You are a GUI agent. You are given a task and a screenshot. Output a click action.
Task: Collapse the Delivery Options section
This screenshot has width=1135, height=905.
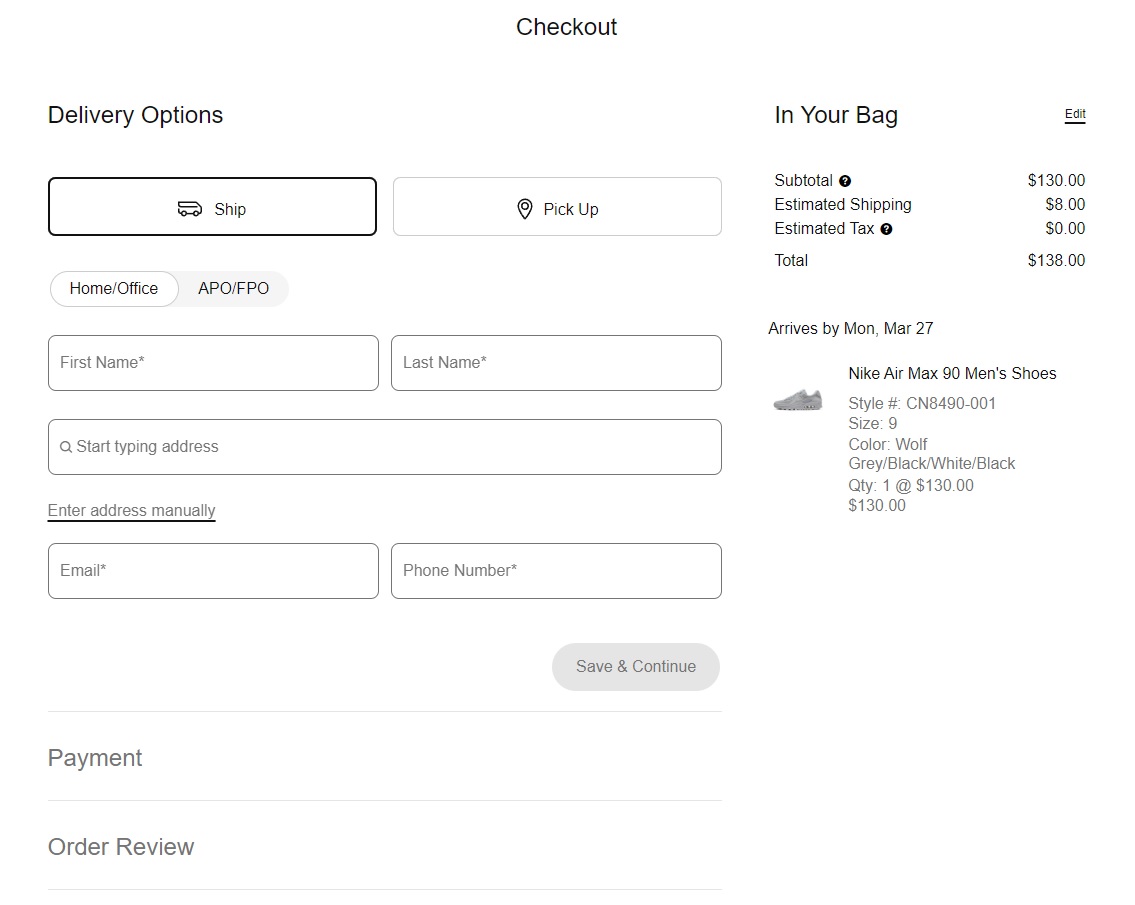click(x=135, y=115)
